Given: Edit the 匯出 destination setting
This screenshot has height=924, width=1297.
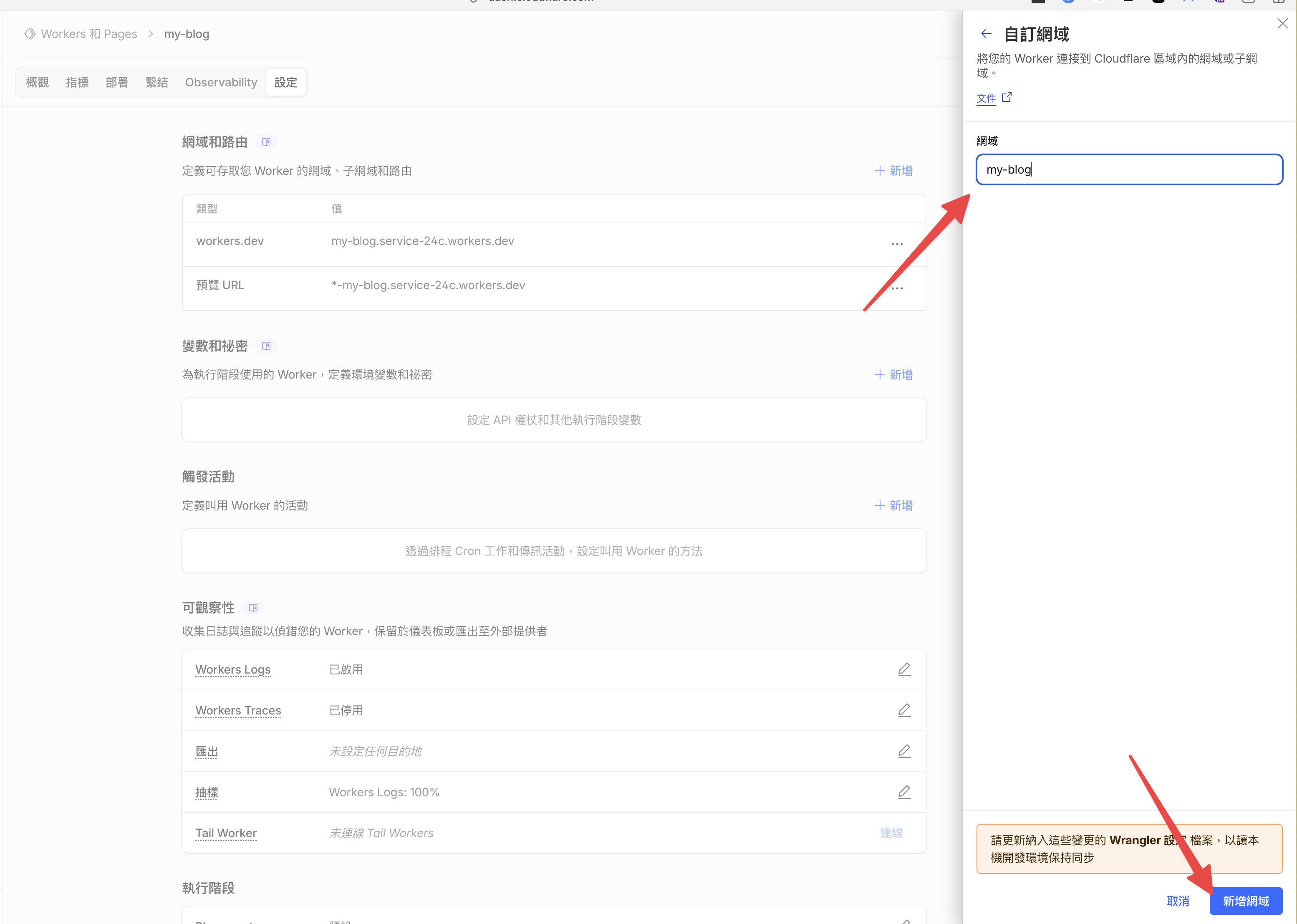Looking at the screenshot, I should 904,751.
